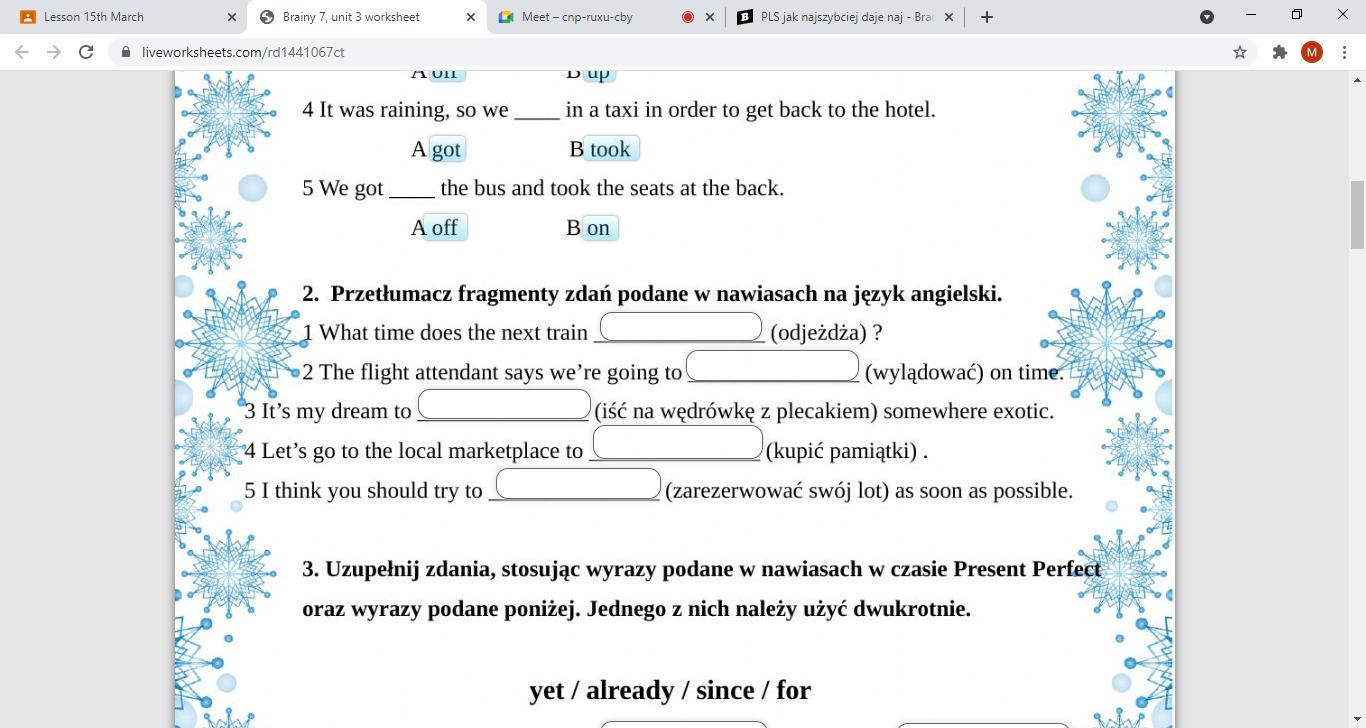Viewport: 1366px width, 728px height.
Task: Go forward to the next page
Action: [x=54, y=52]
